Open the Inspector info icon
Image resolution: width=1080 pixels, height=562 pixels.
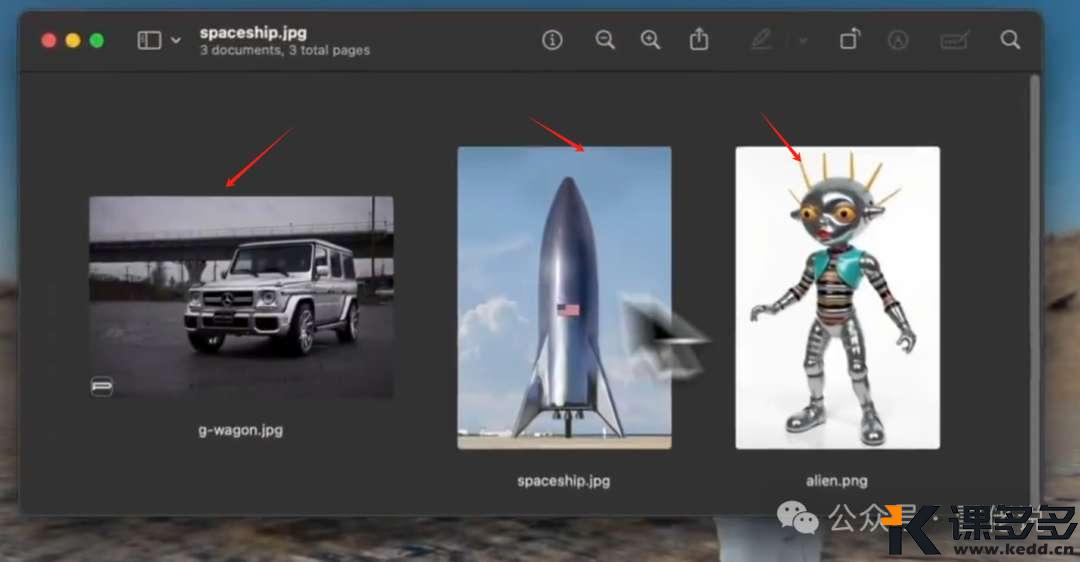(552, 39)
